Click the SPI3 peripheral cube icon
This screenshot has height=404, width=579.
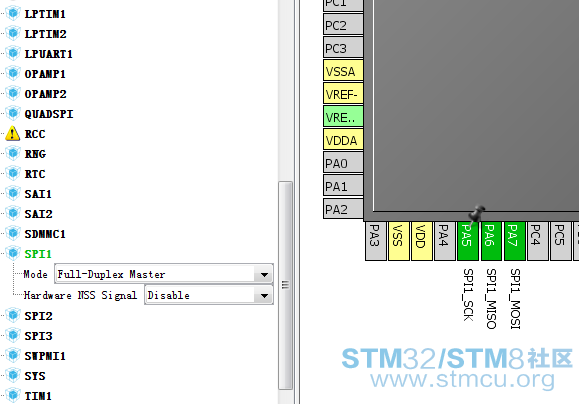13,335
